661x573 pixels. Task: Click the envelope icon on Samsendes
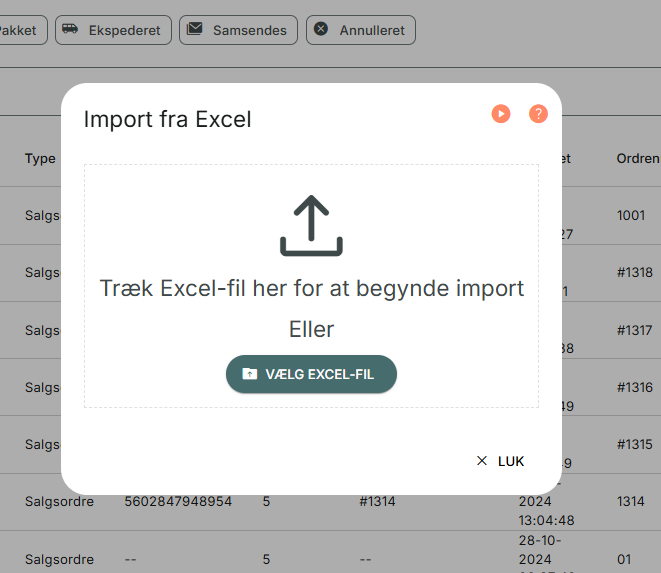click(x=194, y=29)
